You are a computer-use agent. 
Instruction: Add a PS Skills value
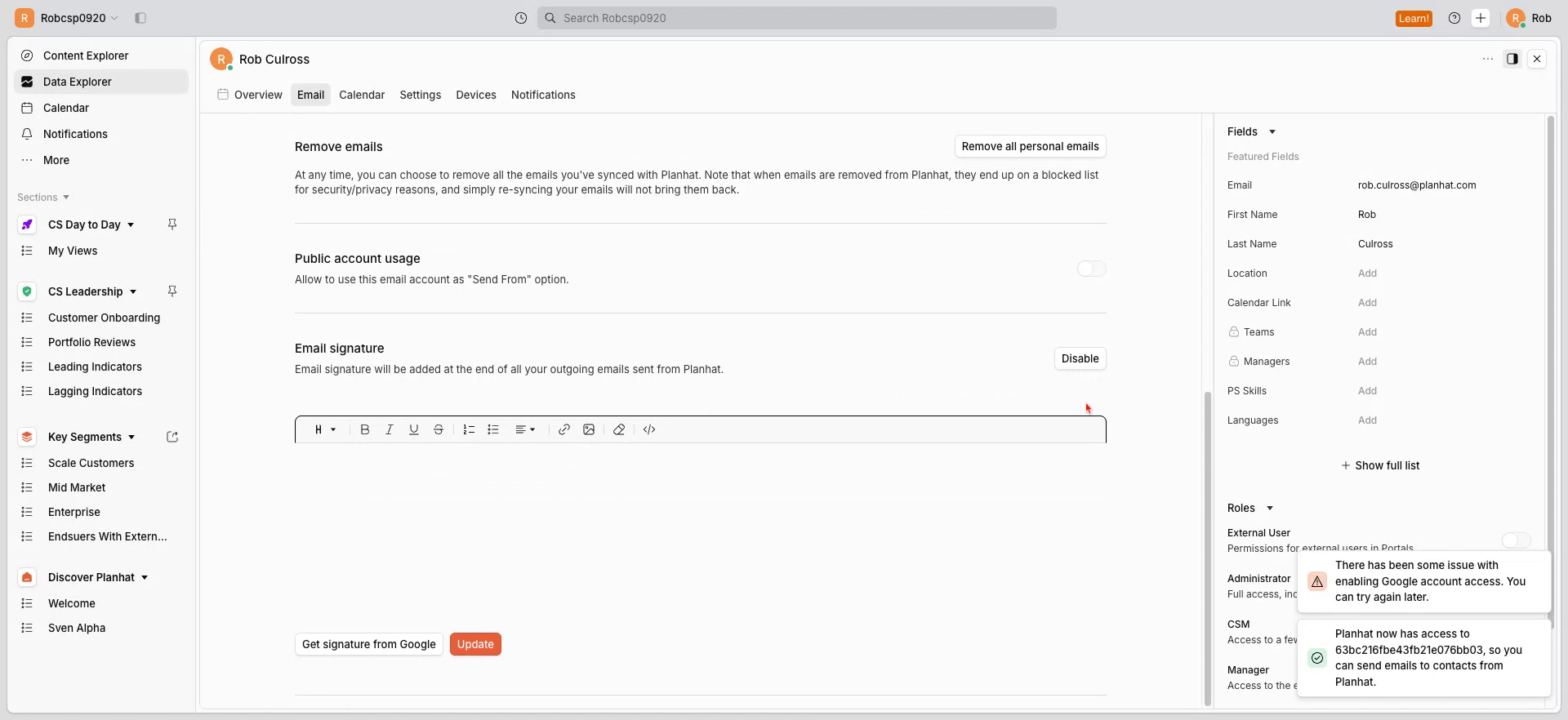1367,391
